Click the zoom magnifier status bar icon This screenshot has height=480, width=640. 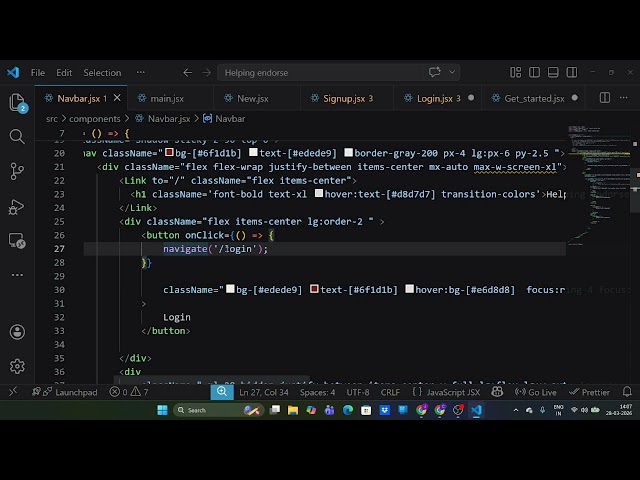222,392
